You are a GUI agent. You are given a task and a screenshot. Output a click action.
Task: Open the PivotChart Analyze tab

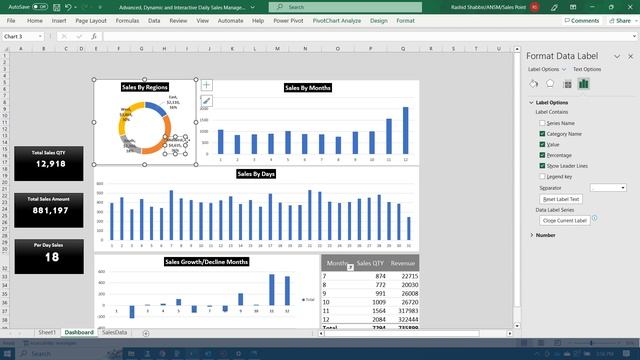click(337, 20)
